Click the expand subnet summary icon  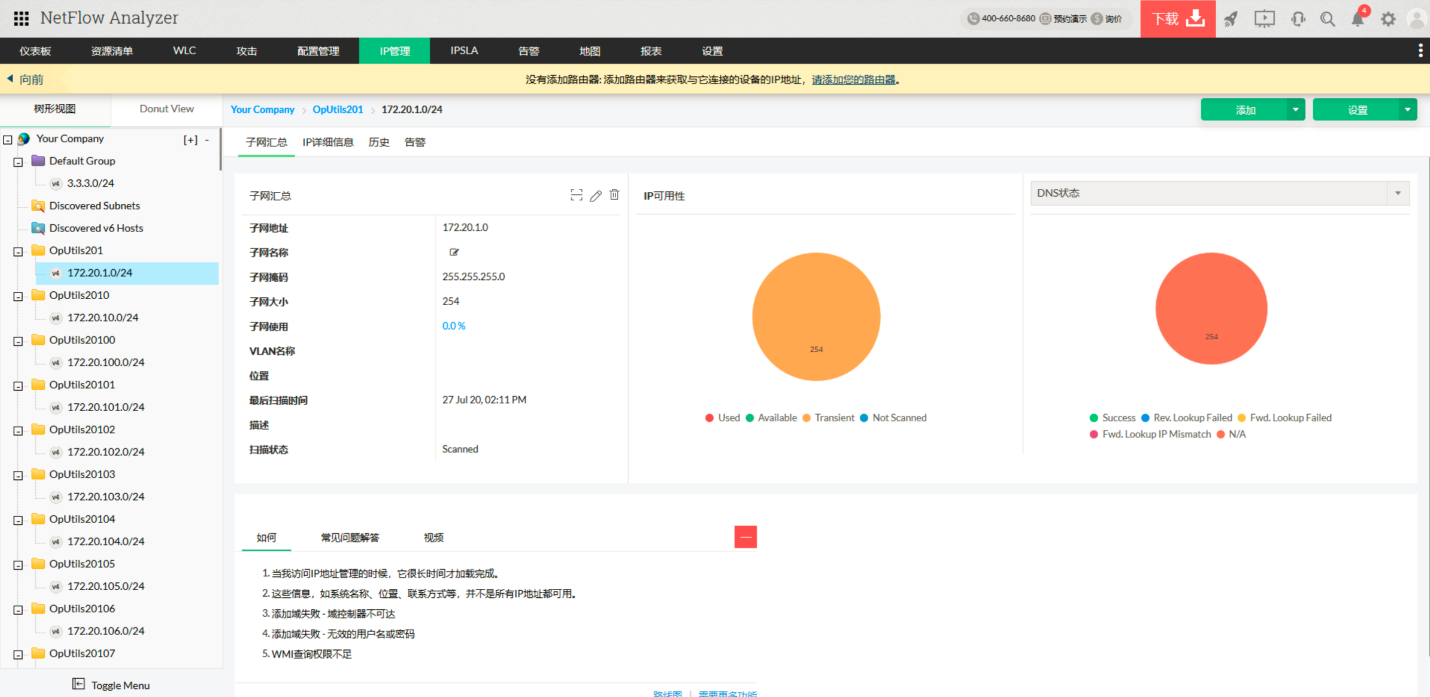pyautogui.click(x=577, y=195)
